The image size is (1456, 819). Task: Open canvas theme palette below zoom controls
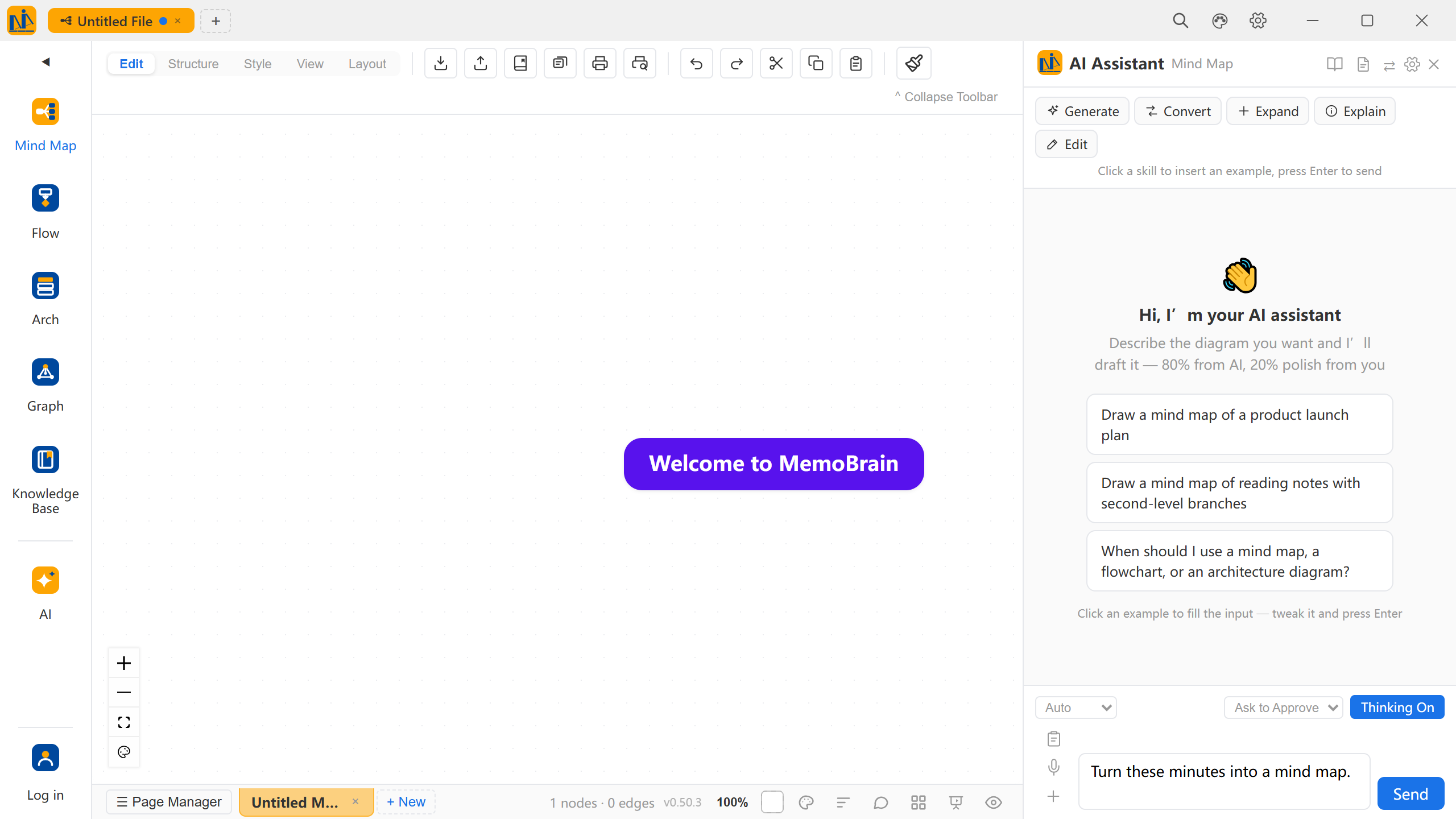click(x=124, y=752)
